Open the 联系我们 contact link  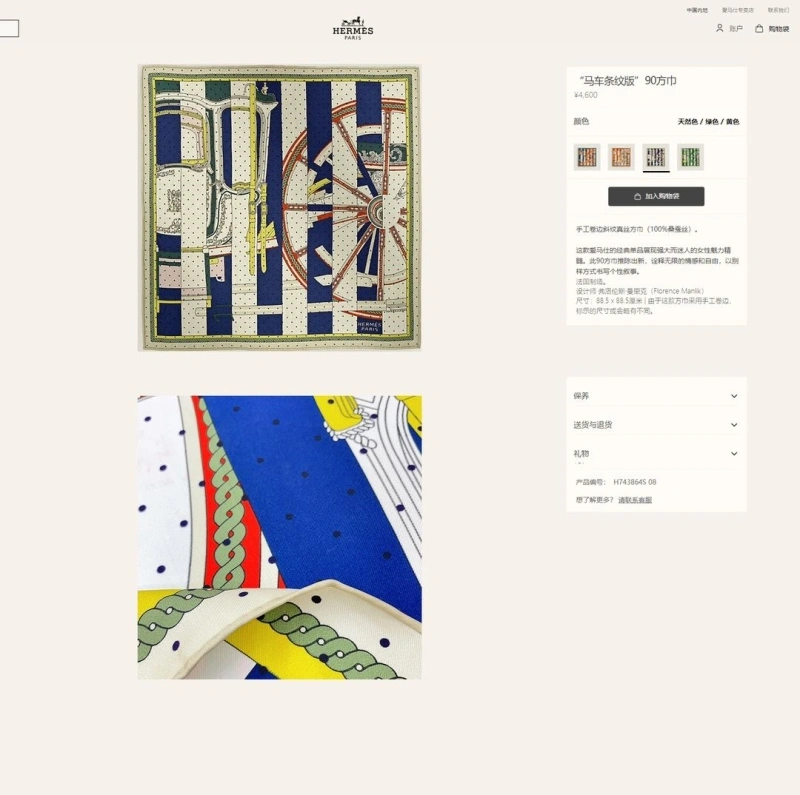point(778,10)
